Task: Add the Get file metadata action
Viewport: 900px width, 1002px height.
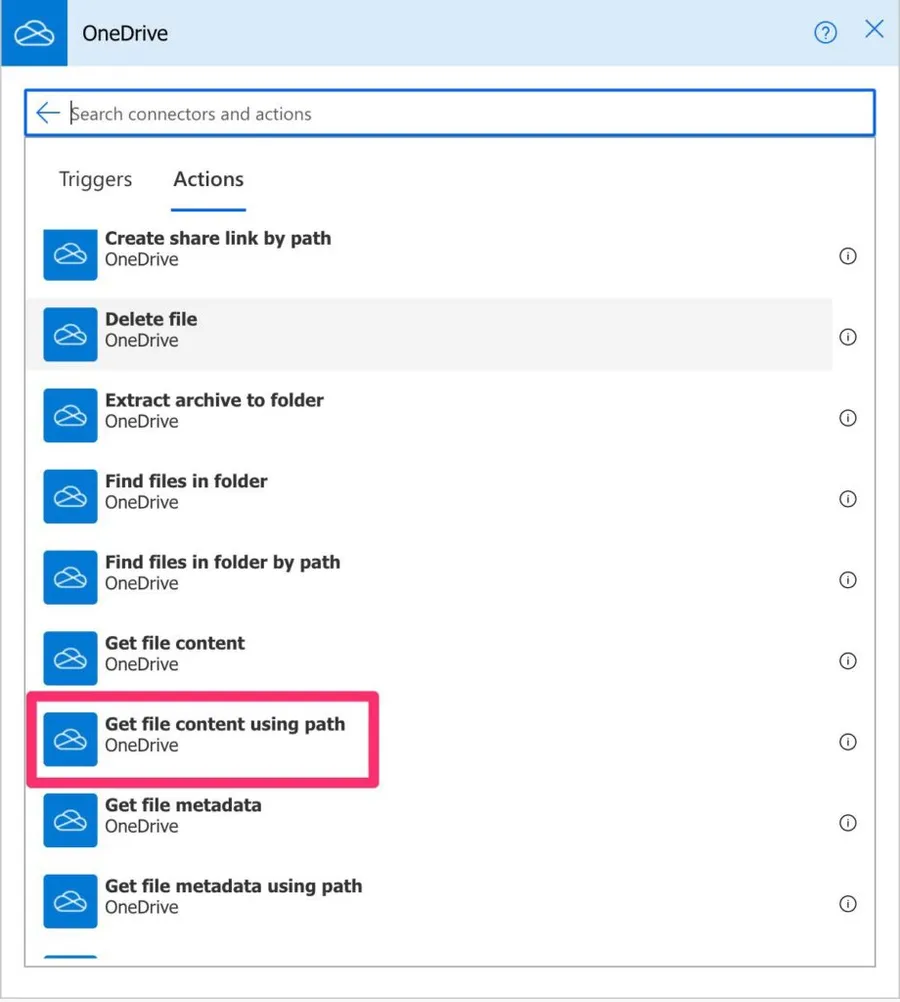Action: tap(183, 815)
